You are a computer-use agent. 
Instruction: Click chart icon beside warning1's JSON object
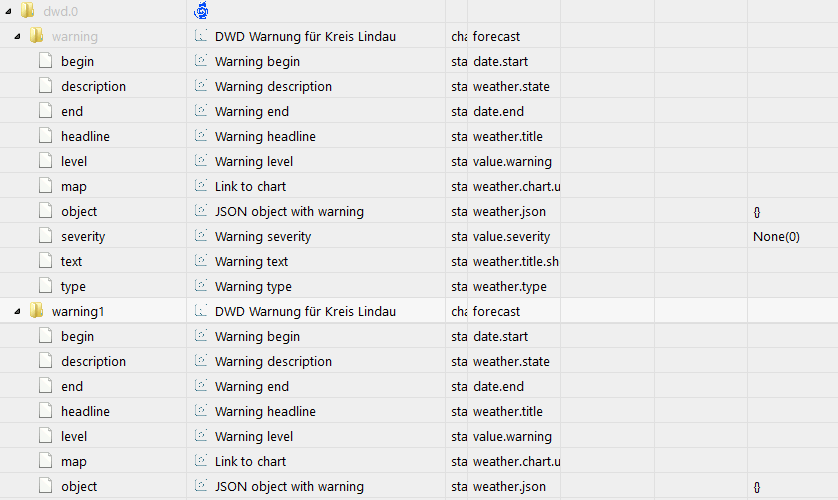pyautogui.click(x=201, y=486)
